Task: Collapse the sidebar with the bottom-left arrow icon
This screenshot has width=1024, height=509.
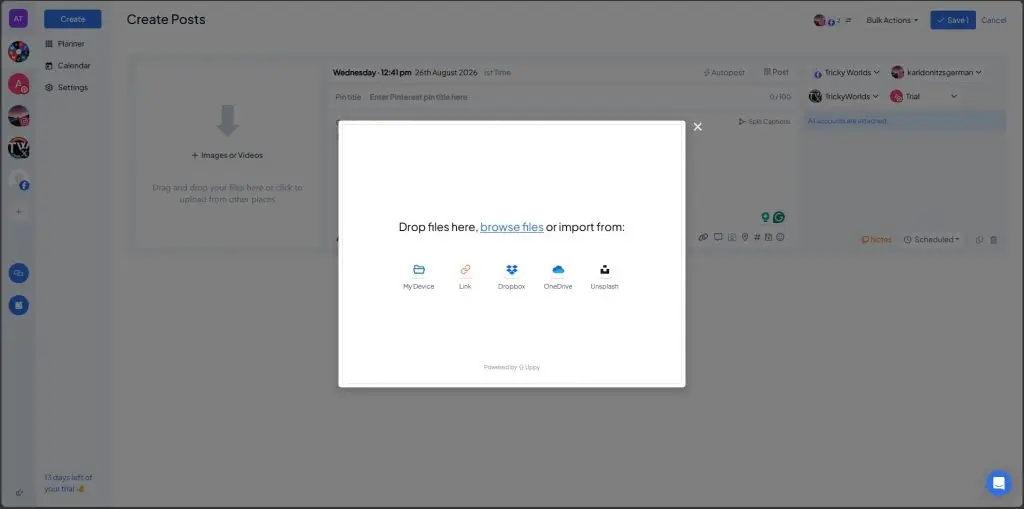Action: point(19,493)
